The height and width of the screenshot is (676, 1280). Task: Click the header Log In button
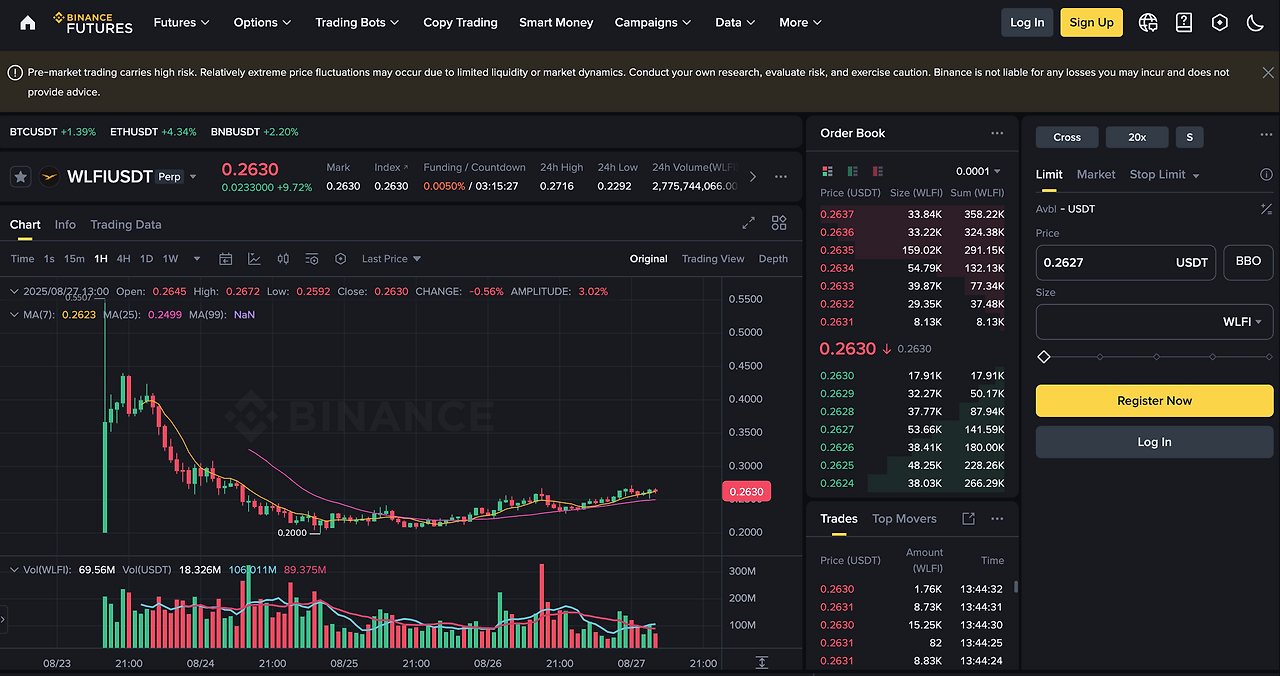pos(1027,22)
